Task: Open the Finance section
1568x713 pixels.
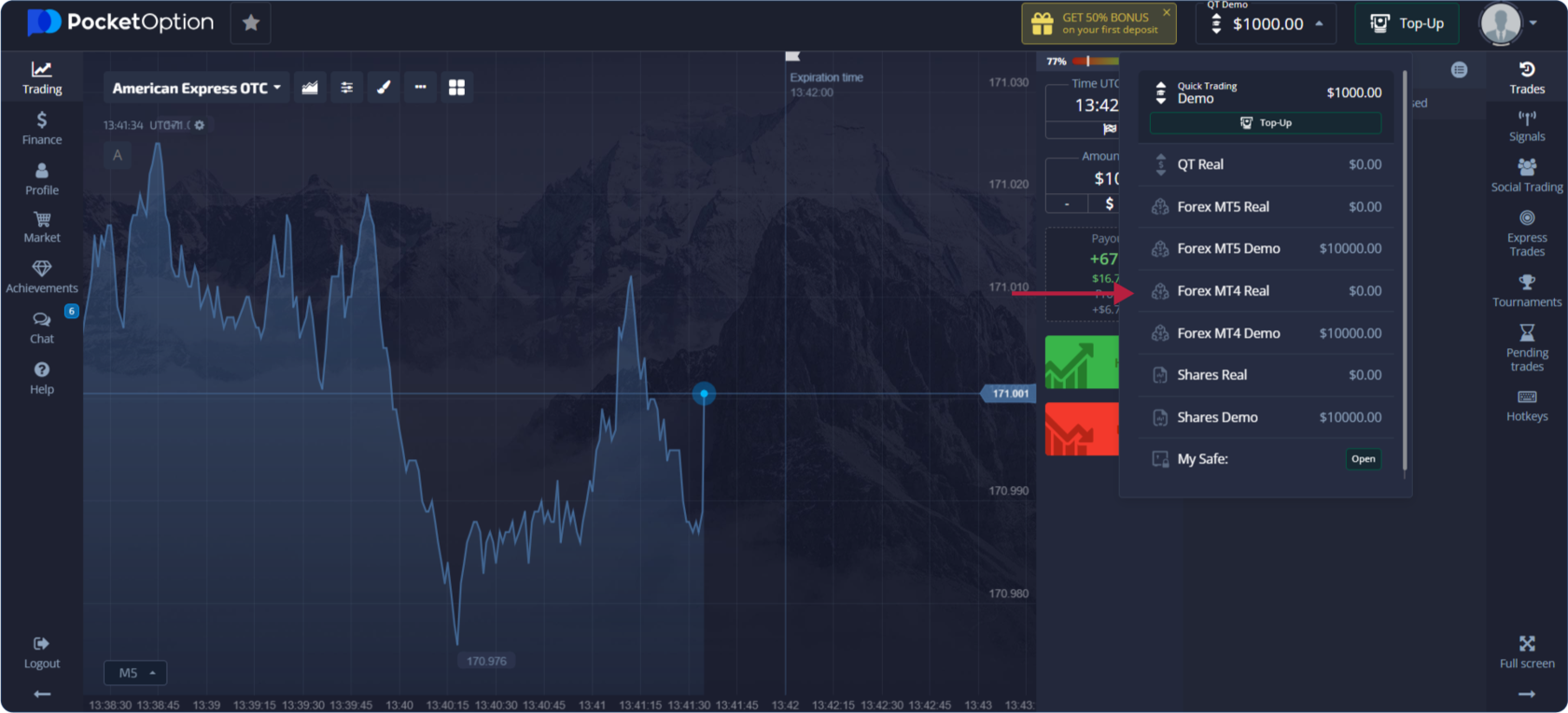Action: [x=42, y=129]
